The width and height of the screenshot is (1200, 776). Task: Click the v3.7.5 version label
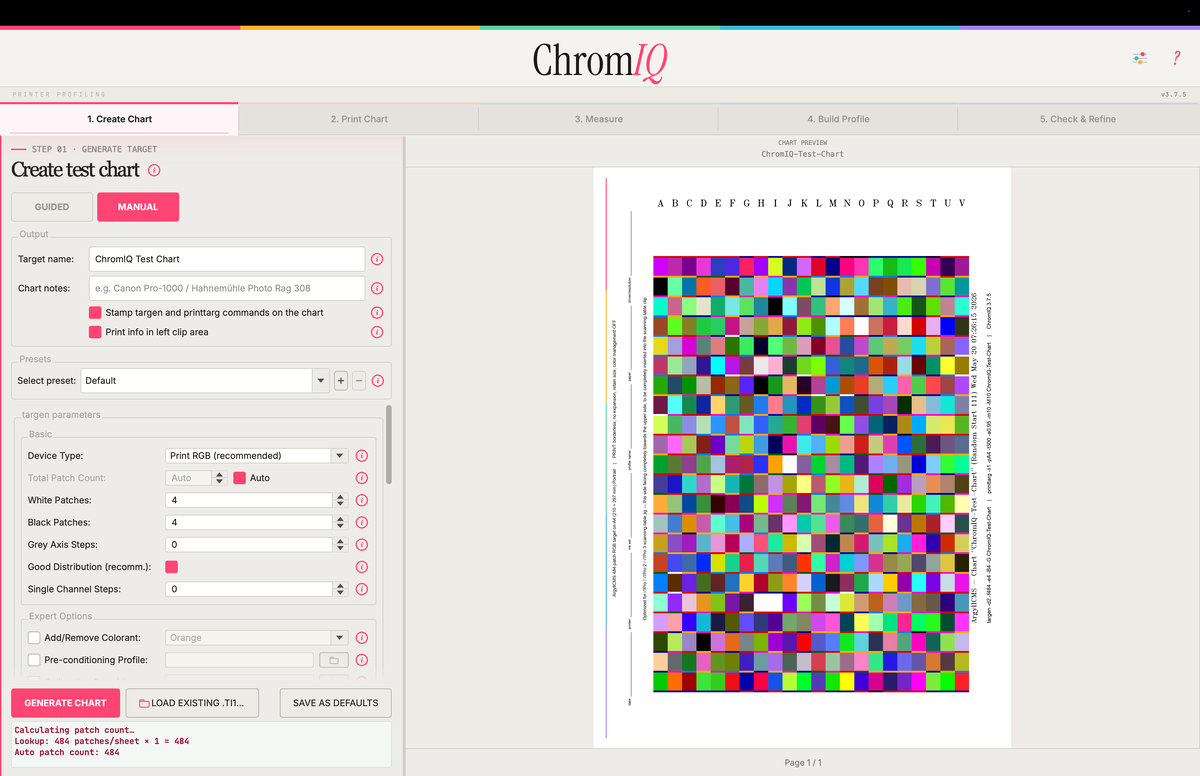coord(1173,94)
